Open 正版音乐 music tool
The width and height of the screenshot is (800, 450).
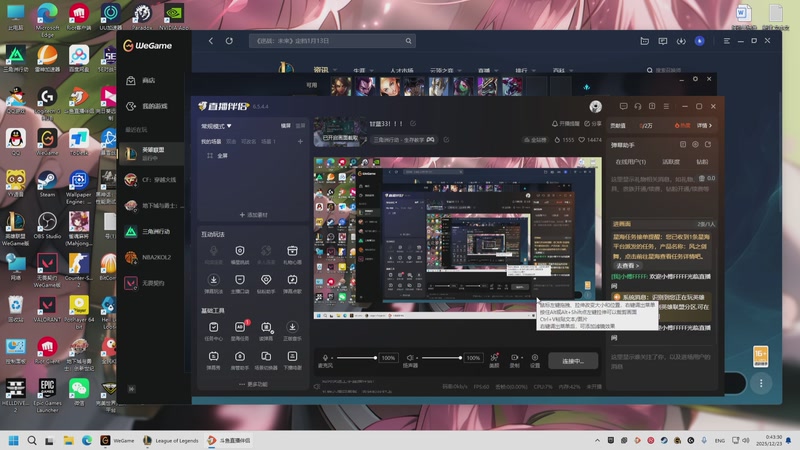pyautogui.click(x=292, y=330)
